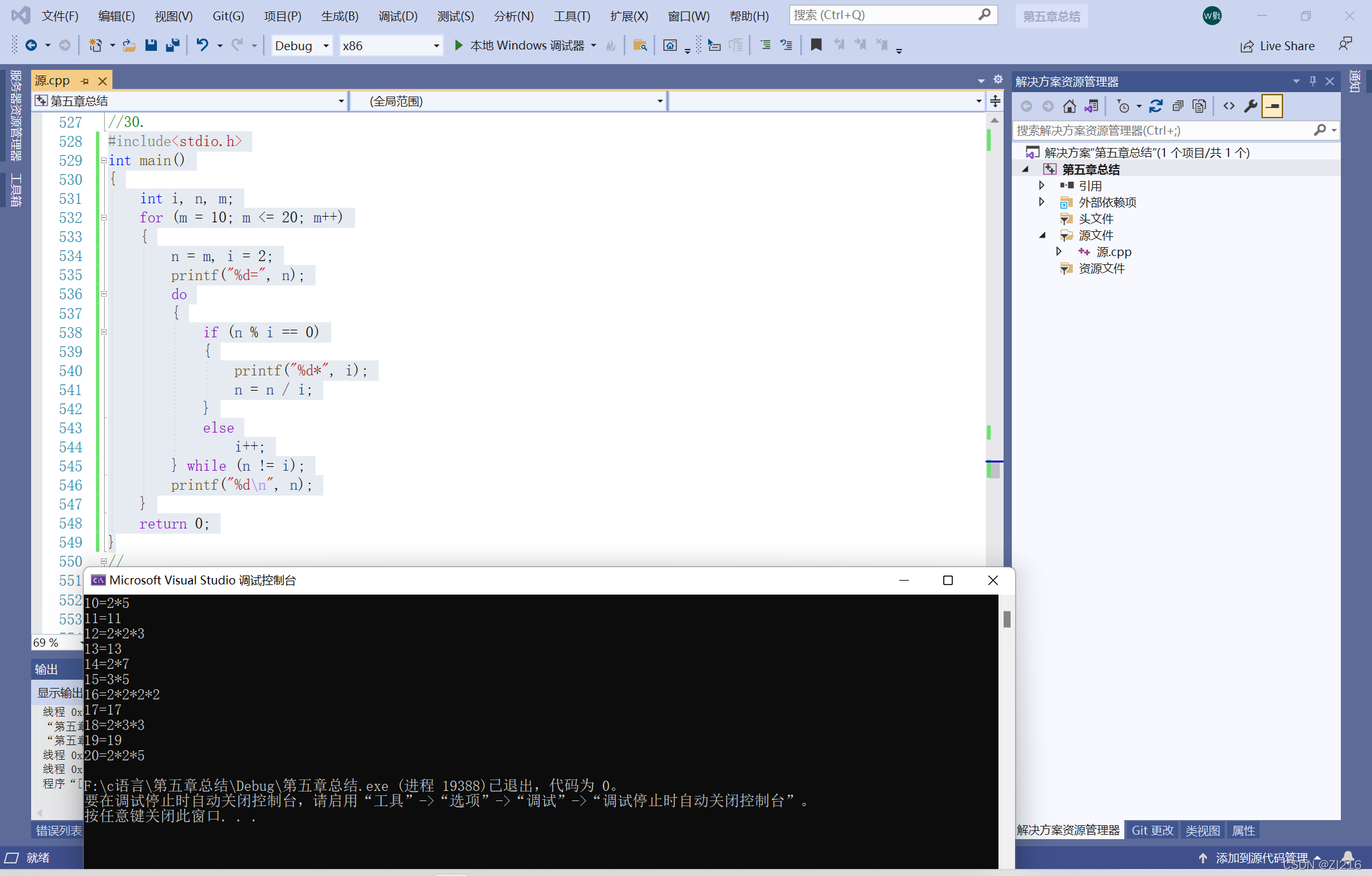Collapse the 第五章总结 project node

coord(1025,169)
